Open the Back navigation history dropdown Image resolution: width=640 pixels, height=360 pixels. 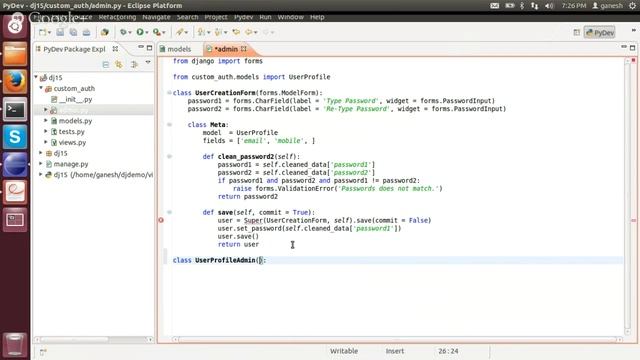[256, 33]
